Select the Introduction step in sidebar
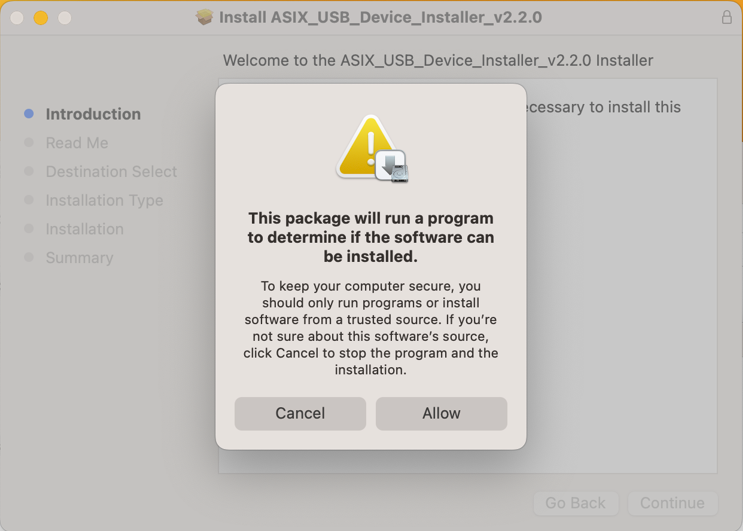 [93, 114]
